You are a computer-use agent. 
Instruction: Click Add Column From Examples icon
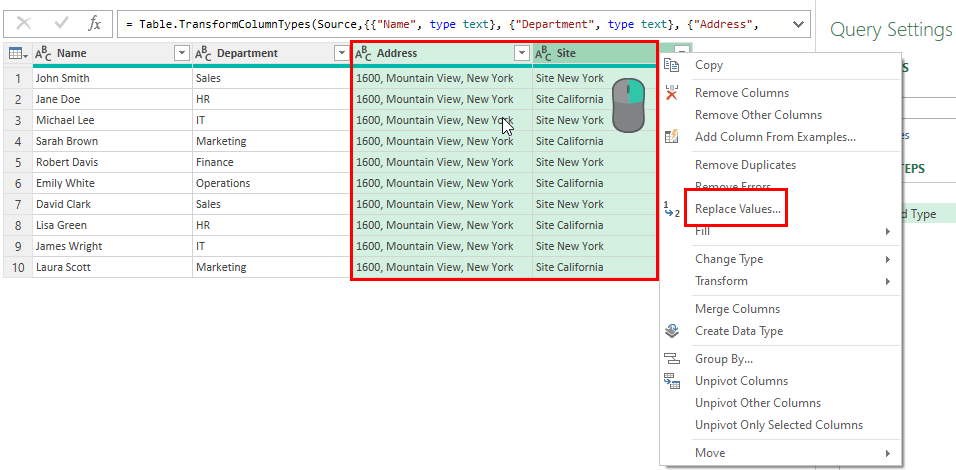671,137
